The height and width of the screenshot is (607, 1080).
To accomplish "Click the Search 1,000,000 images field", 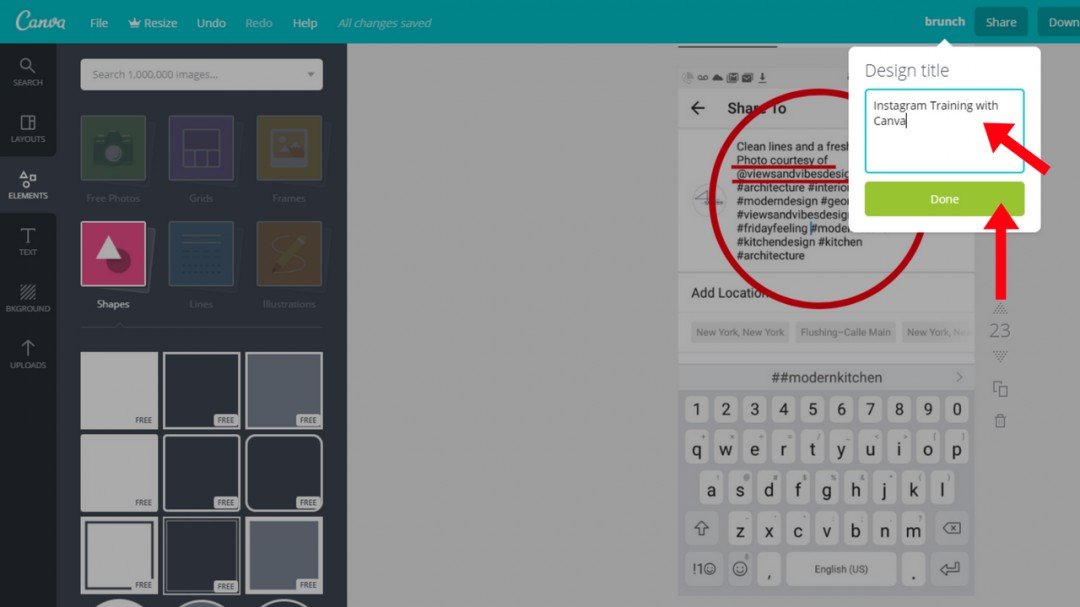I will 201,74.
